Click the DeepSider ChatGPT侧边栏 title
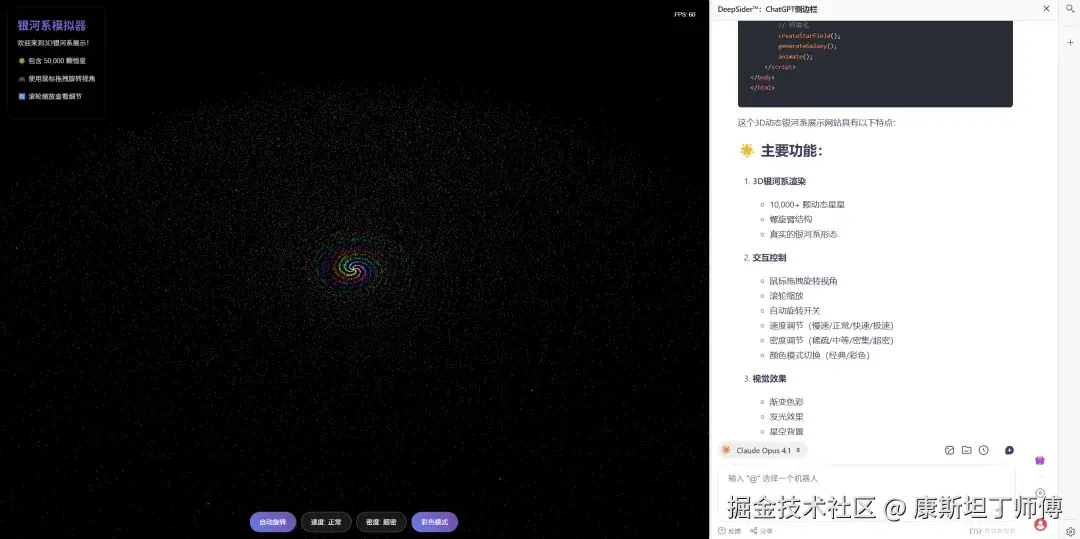Screen dimensions: 1080x539 [767, 9]
